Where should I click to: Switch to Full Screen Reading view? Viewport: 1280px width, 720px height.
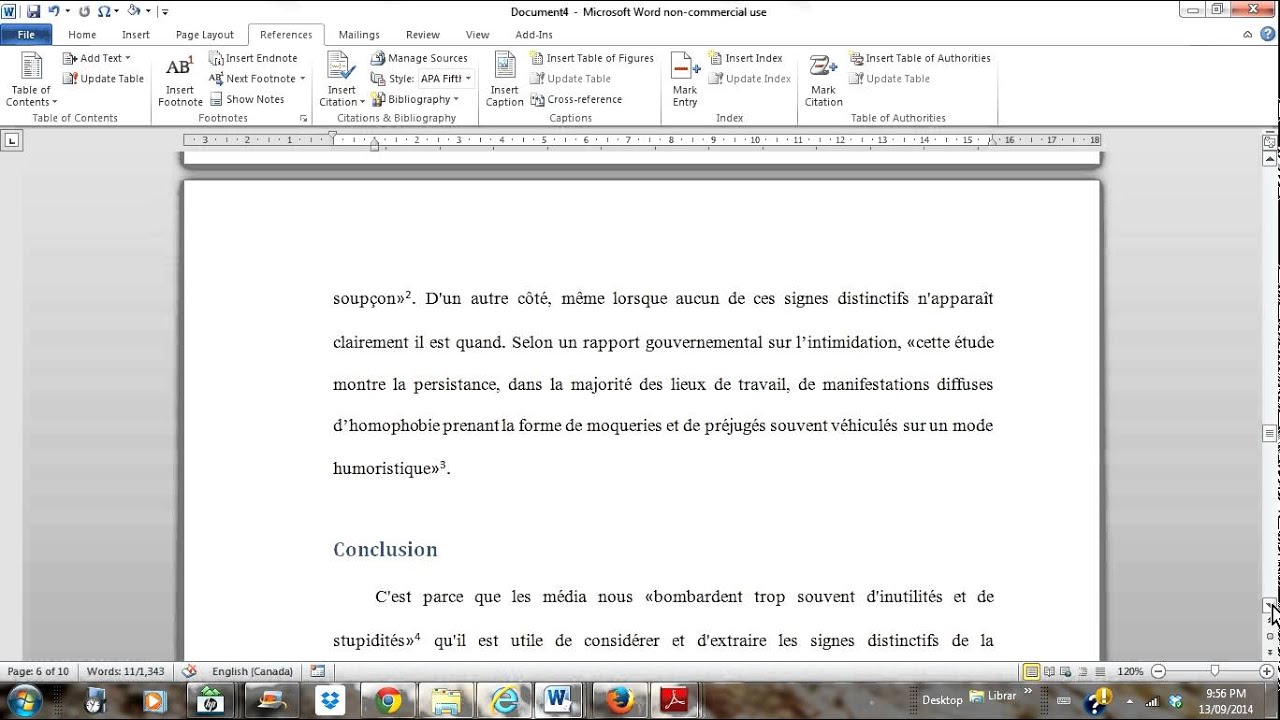[1049, 671]
